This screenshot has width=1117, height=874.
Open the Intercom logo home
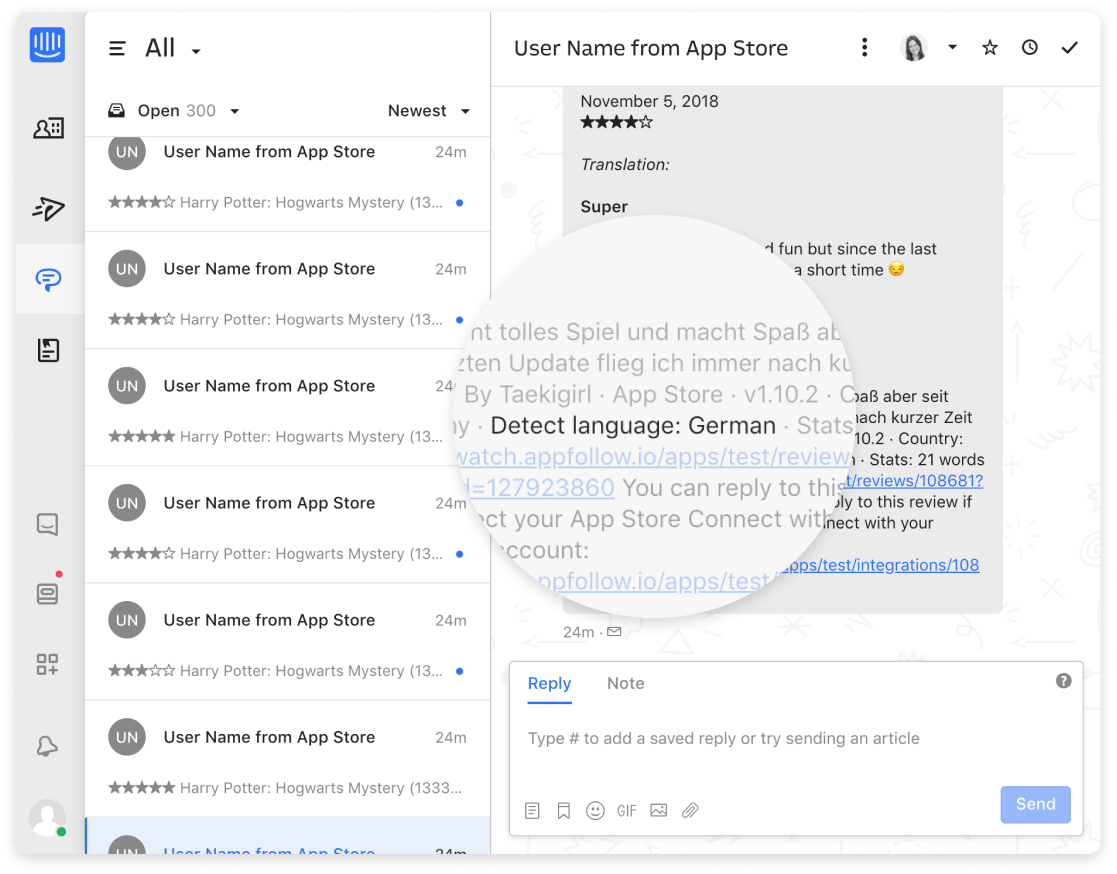(47, 46)
